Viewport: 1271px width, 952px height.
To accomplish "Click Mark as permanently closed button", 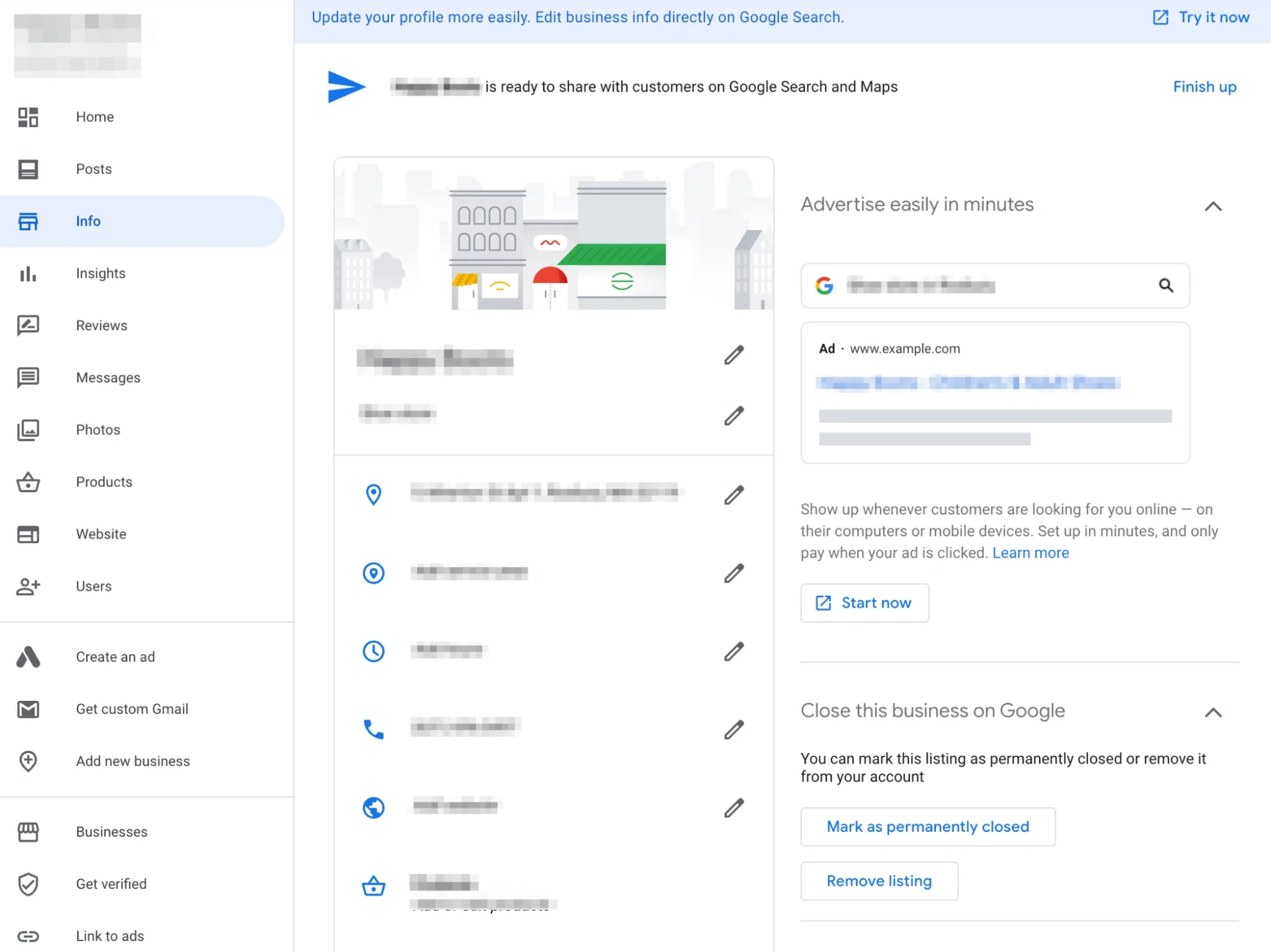I will point(928,827).
